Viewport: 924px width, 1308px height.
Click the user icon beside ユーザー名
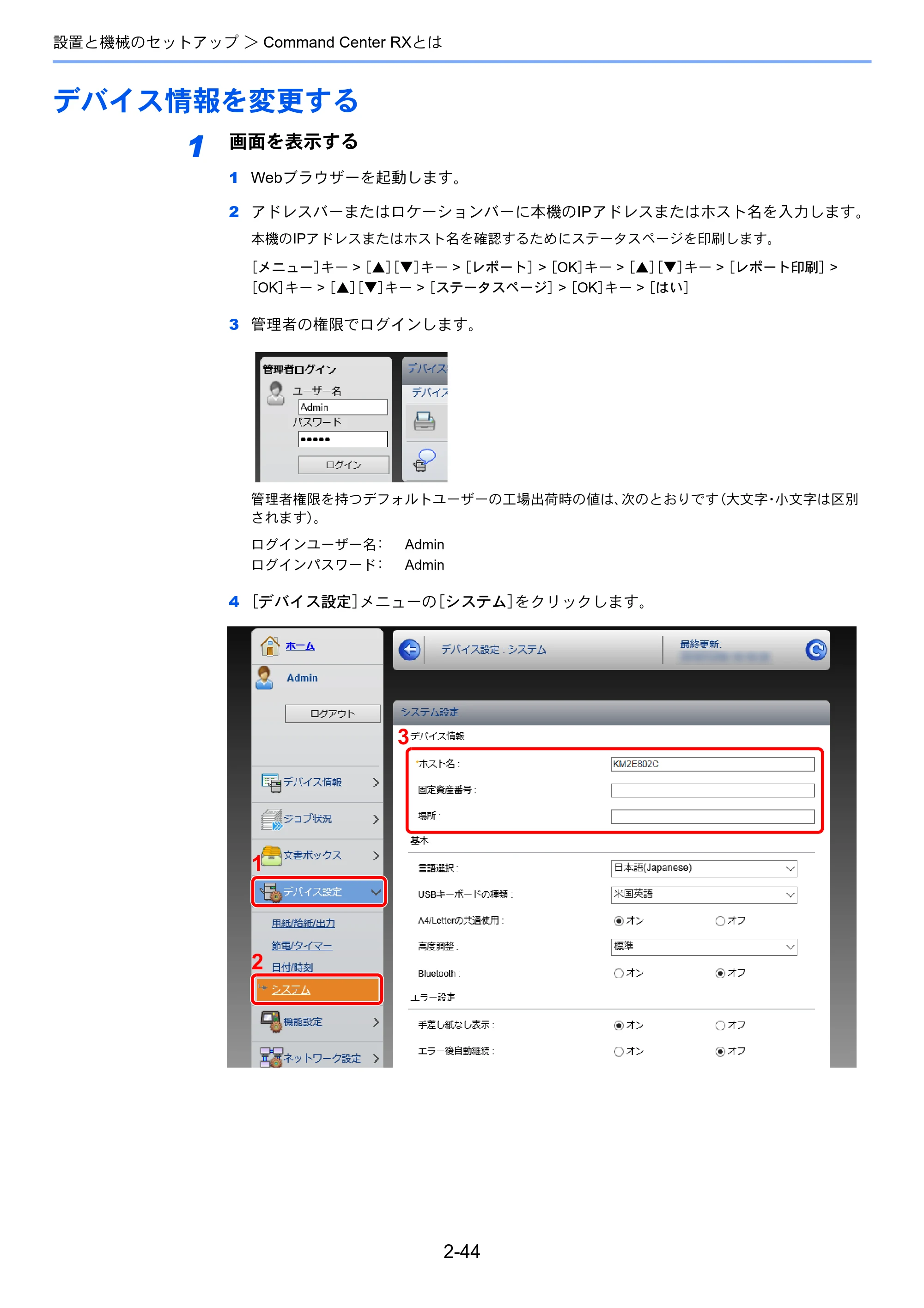pyautogui.click(x=276, y=393)
